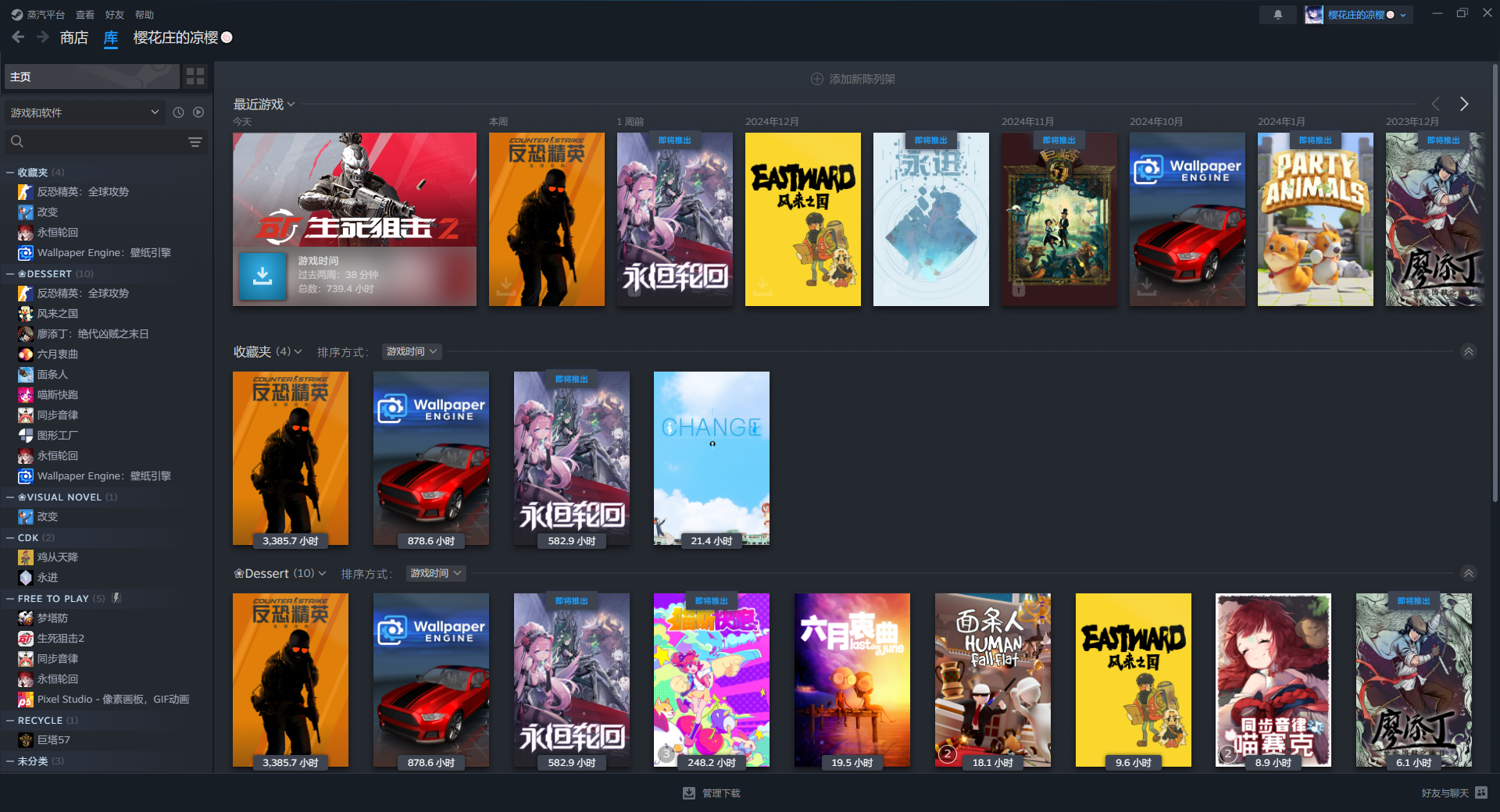Open 游戏和软件 filter dropdown
This screenshot has width=1500, height=812.
84,112
